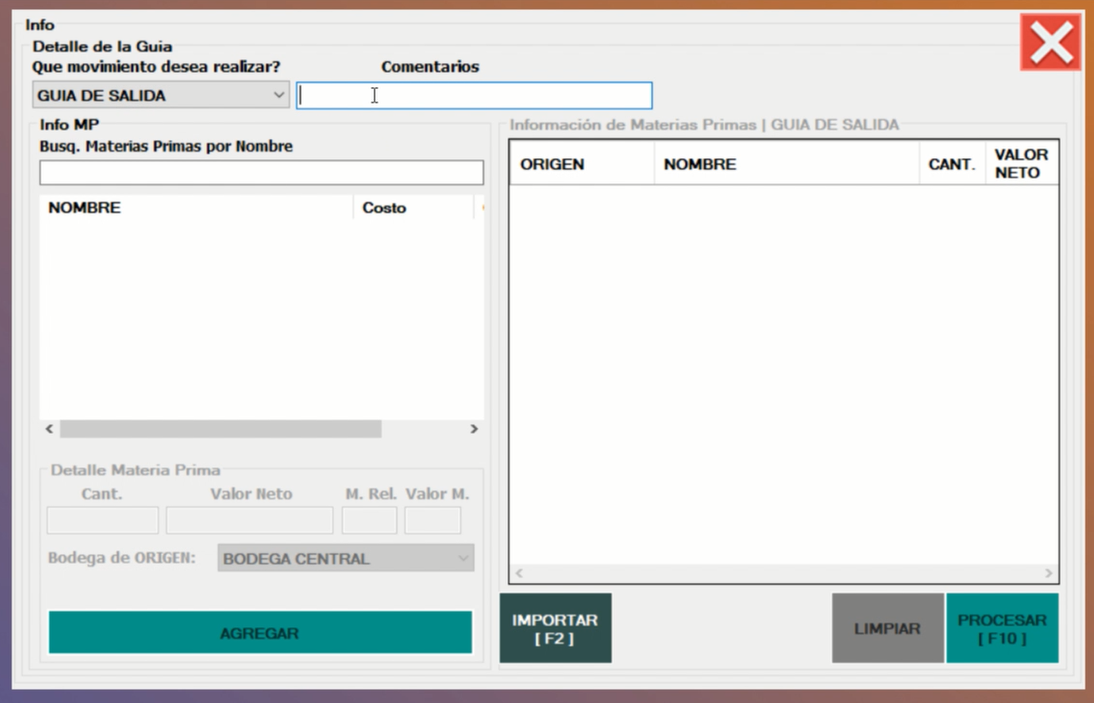Click the Cant. quantity input field
The height and width of the screenshot is (703, 1094).
point(102,520)
